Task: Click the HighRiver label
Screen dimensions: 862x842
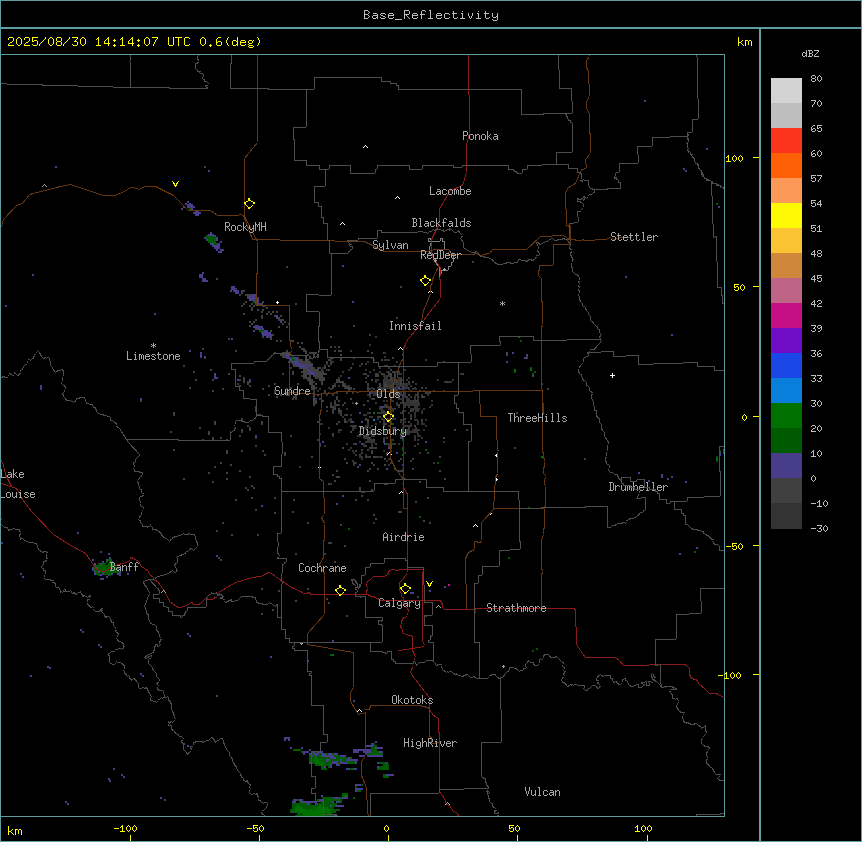Action: [430, 743]
